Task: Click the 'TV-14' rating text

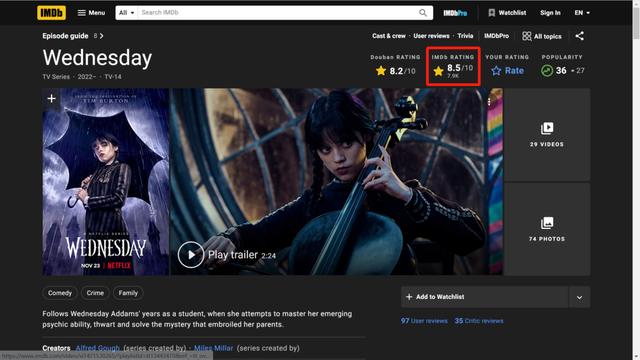Action: click(113, 77)
